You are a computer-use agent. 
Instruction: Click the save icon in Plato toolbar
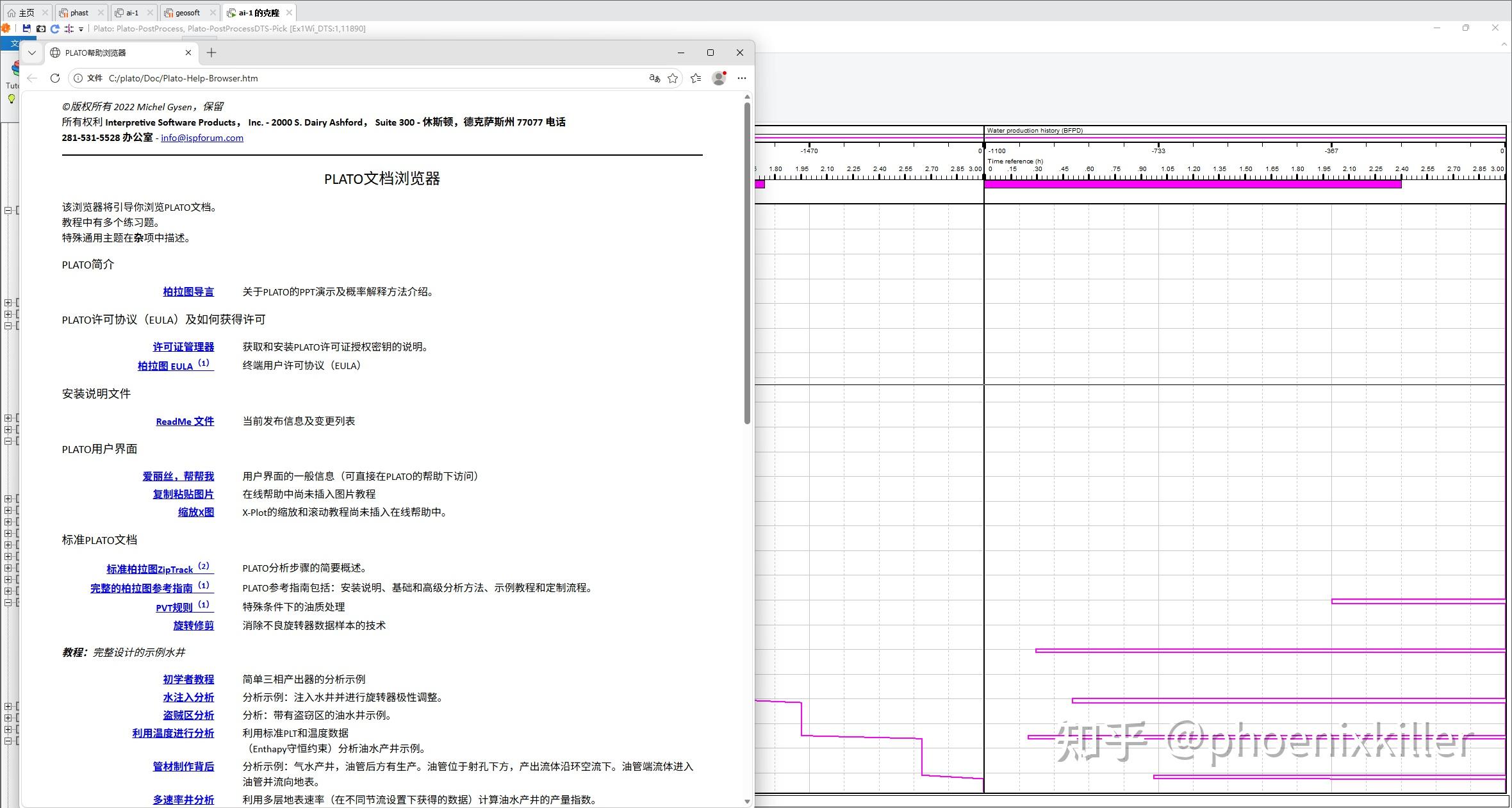26,29
